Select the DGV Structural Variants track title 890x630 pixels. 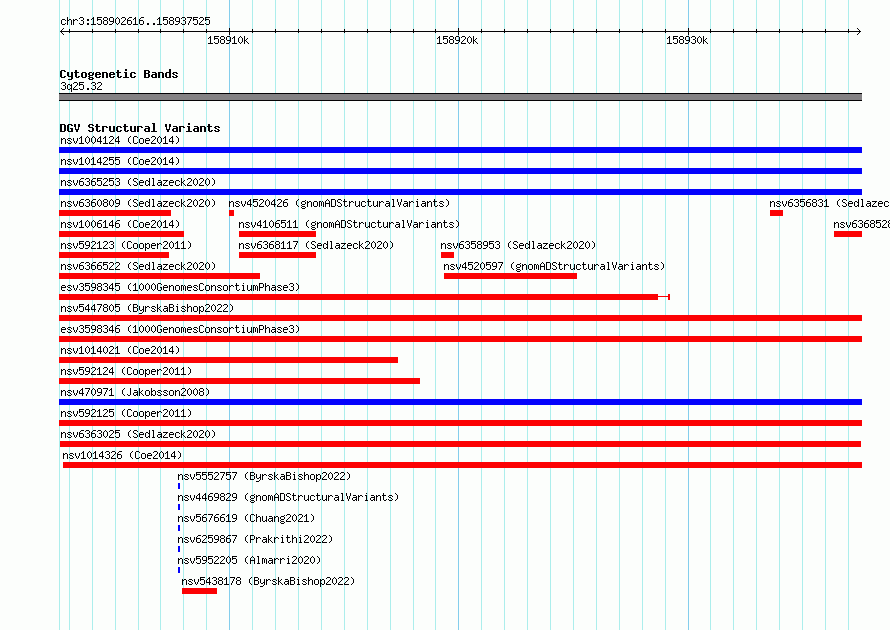[140, 128]
